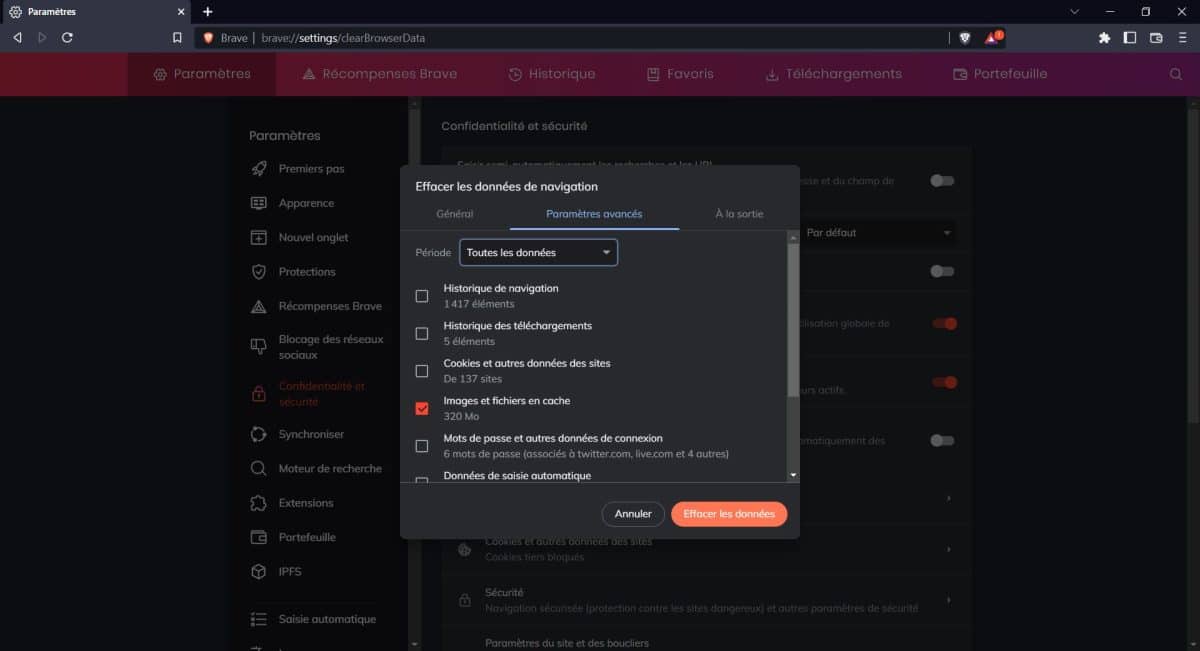Open the Brave Wallet toolbar icon
Image resolution: width=1200 pixels, height=651 pixels.
tap(1156, 38)
